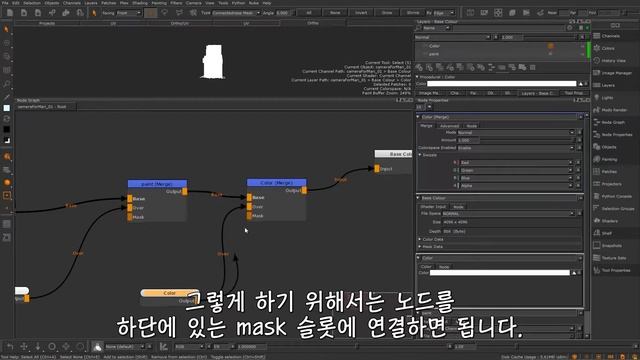Click eyedropper icon beside lower Color swatch

(574, 273)
